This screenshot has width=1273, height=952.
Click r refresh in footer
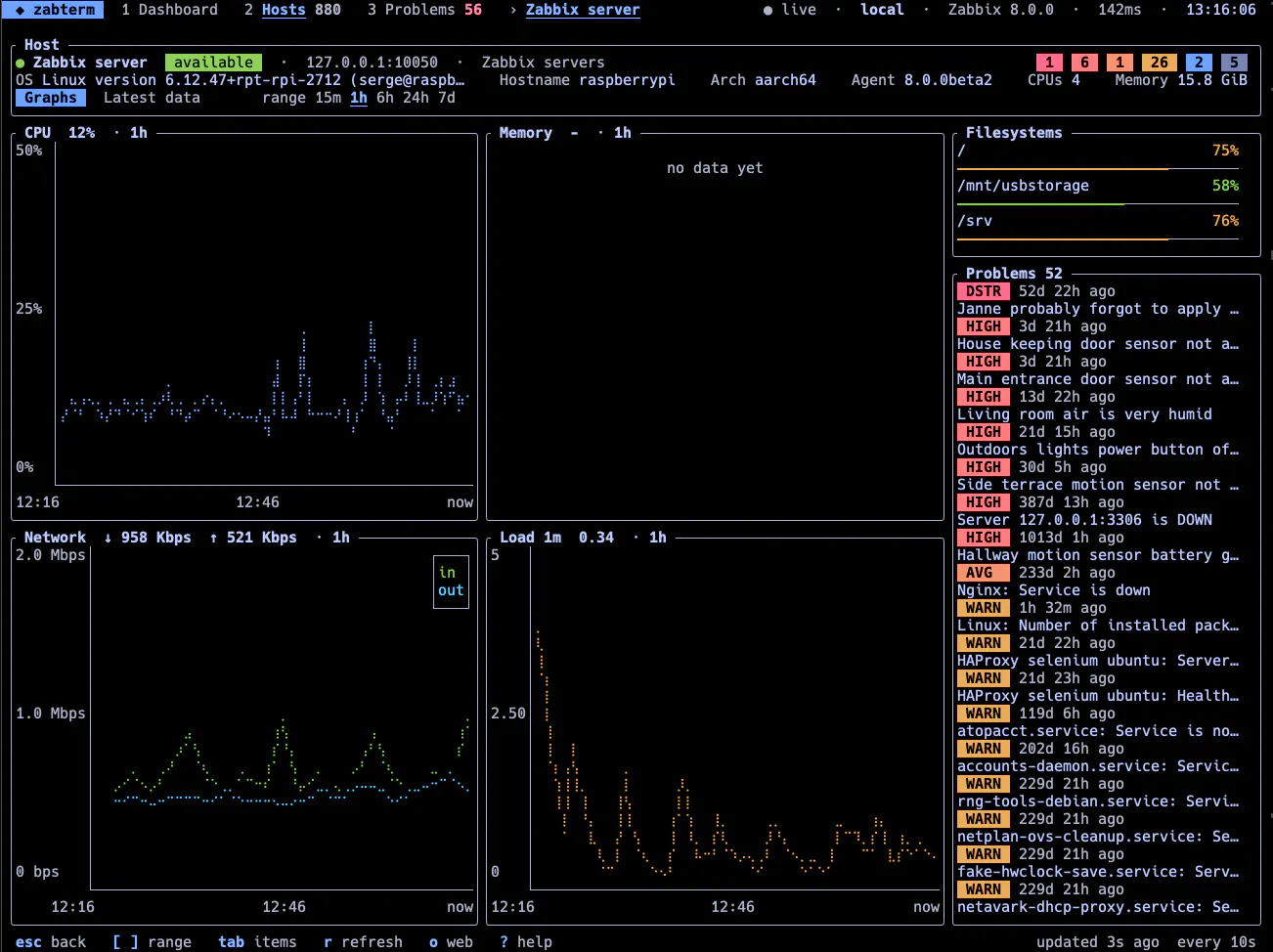[363, 942]
